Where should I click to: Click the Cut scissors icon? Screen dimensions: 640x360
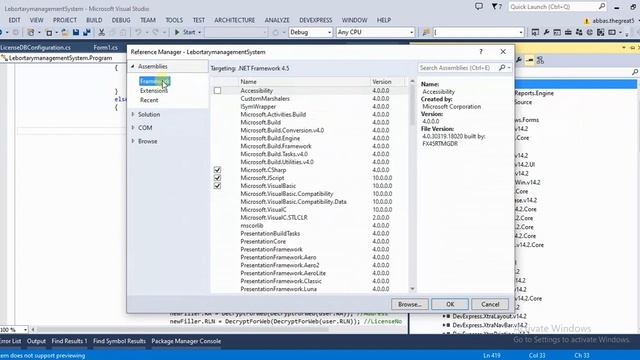pos(102,32)
